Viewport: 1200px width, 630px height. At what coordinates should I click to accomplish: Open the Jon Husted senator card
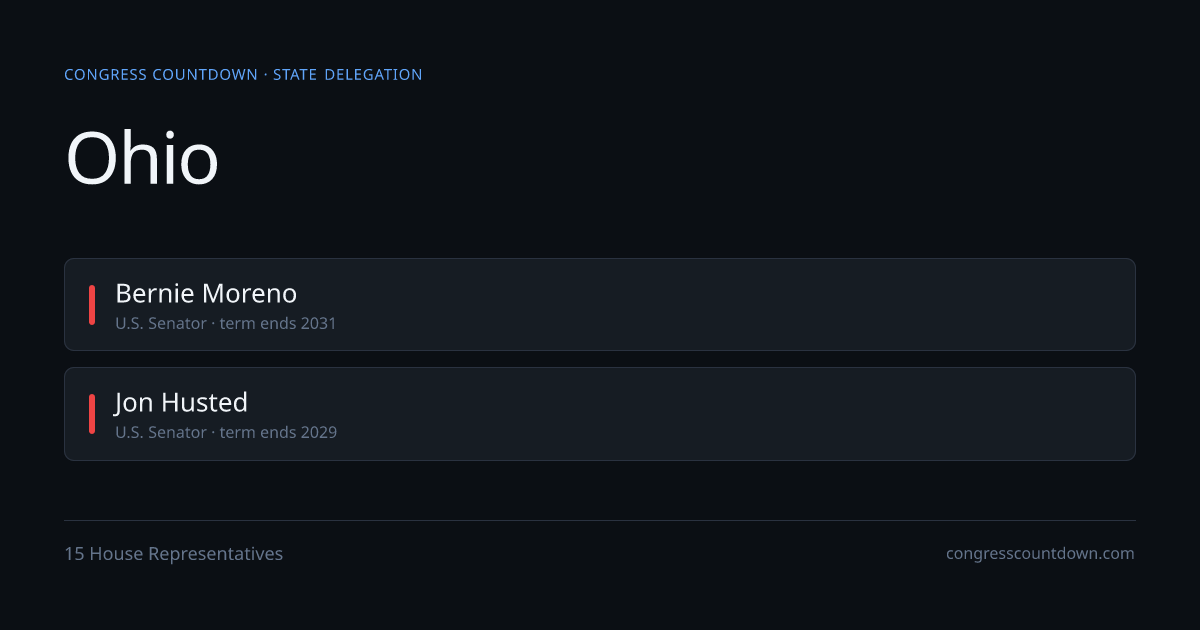600,414
